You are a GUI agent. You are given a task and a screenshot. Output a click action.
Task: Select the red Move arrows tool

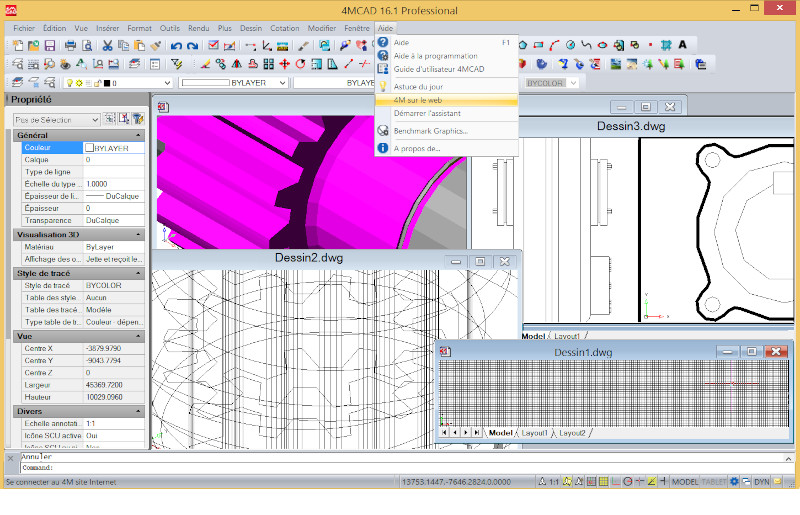(x=285, y=64)
